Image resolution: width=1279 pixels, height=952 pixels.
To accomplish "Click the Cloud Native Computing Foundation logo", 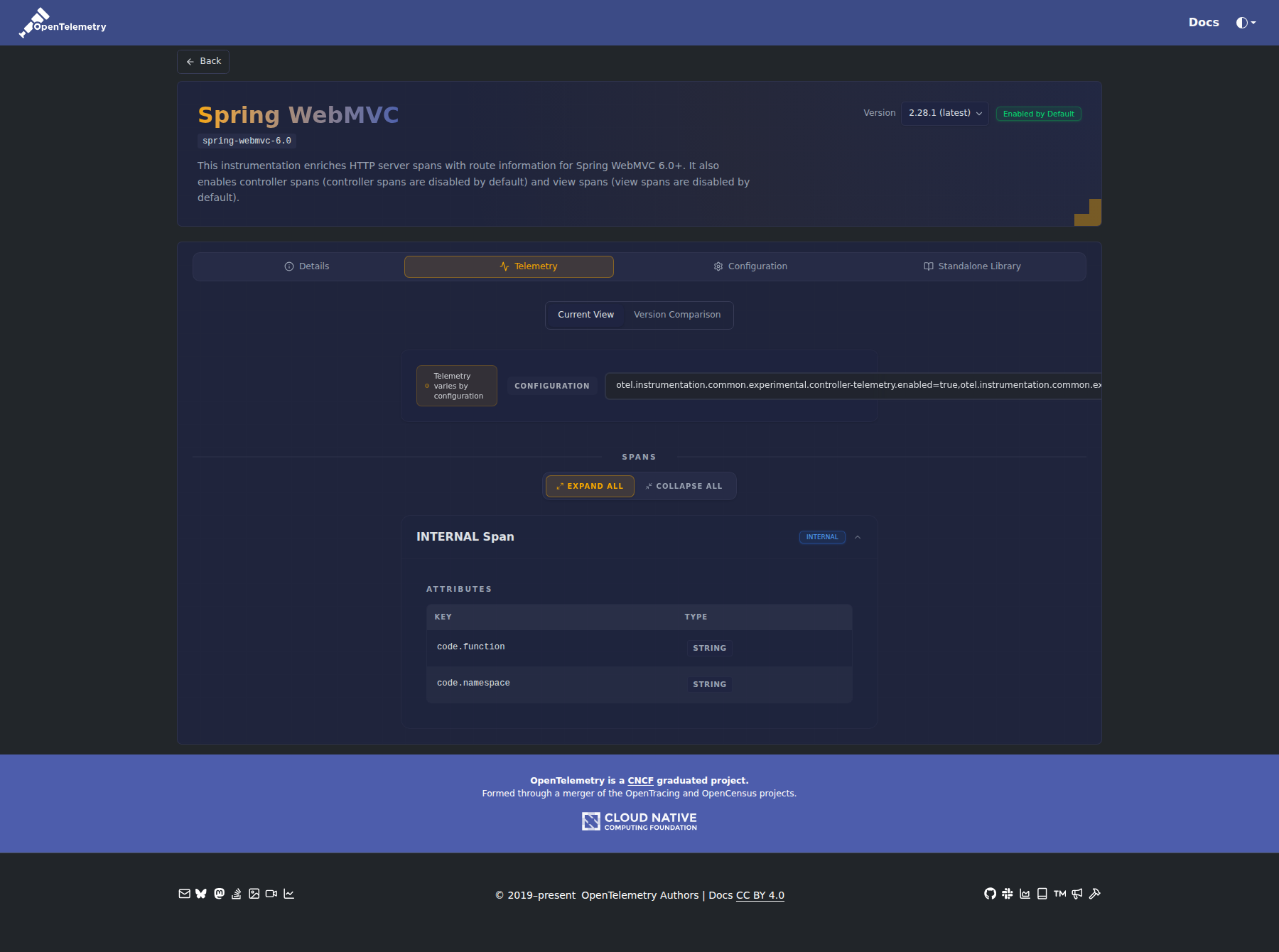I will pyautogui.click(x=639, y=821).
